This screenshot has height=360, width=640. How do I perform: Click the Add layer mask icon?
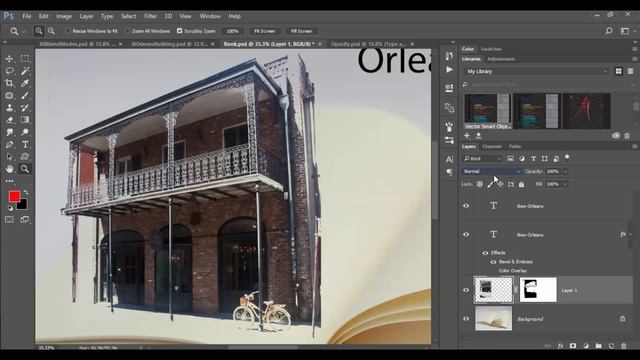pyautogui.click(x=573, y=346)
